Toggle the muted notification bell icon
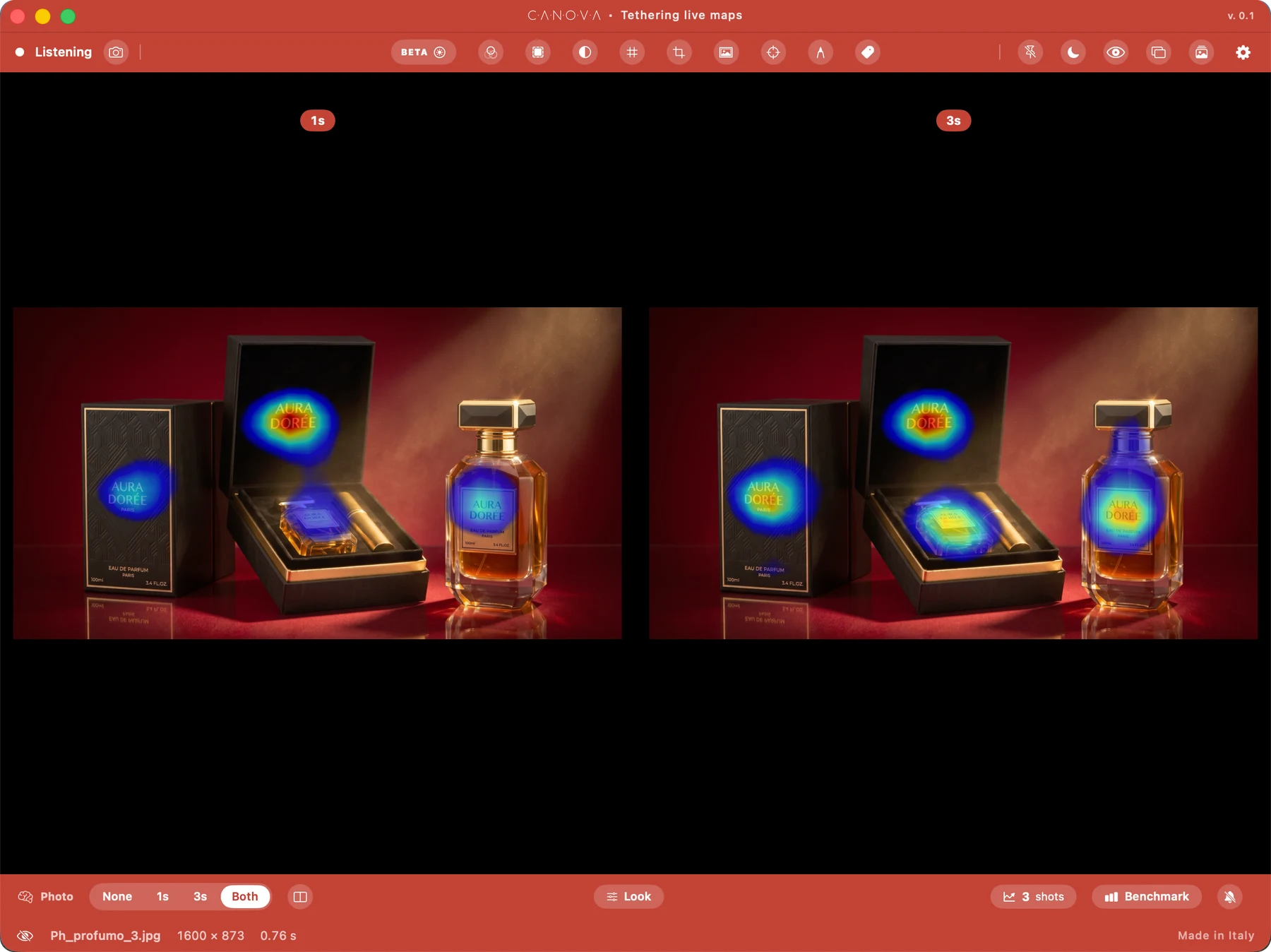 click(1230, 897)
